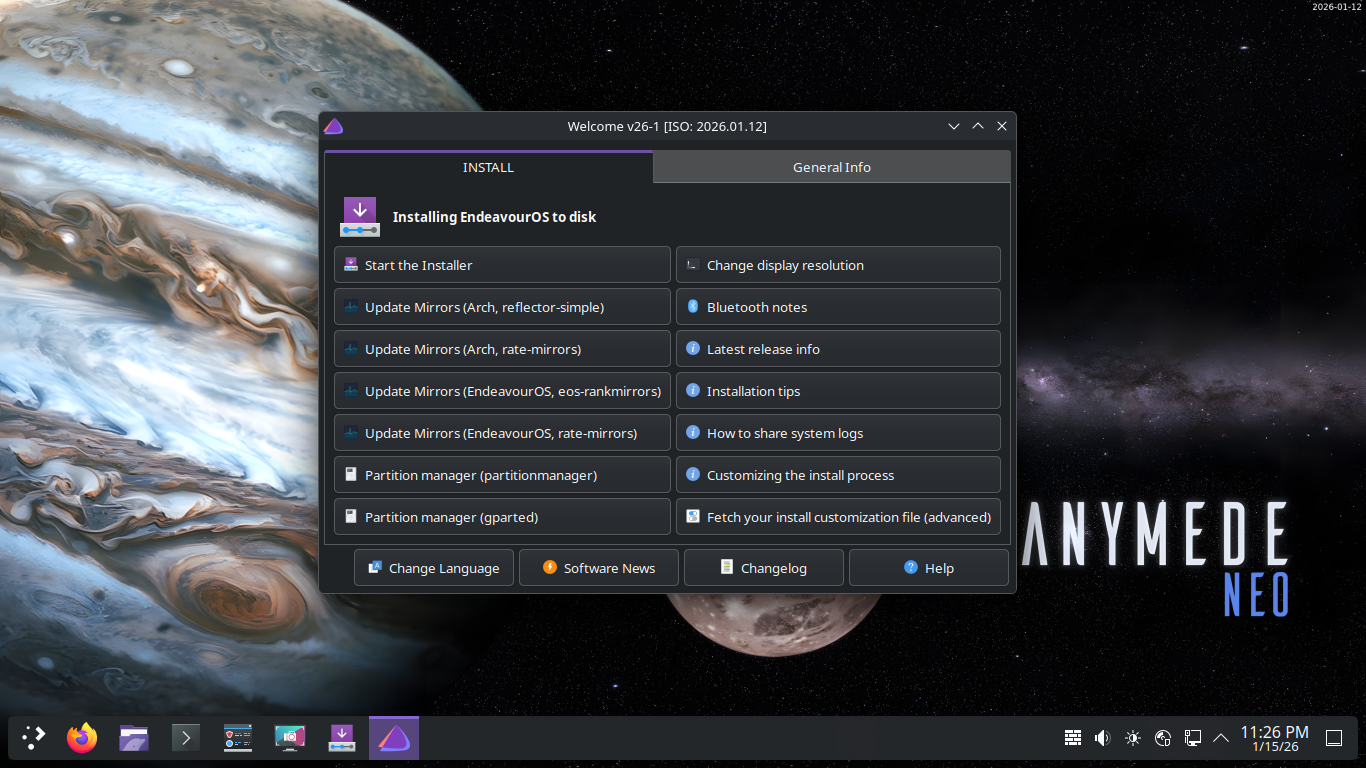This screenshot has width=1366, height=768.
Task: Open the firewall brick-wall tray icon
Action: point(1073,738)
